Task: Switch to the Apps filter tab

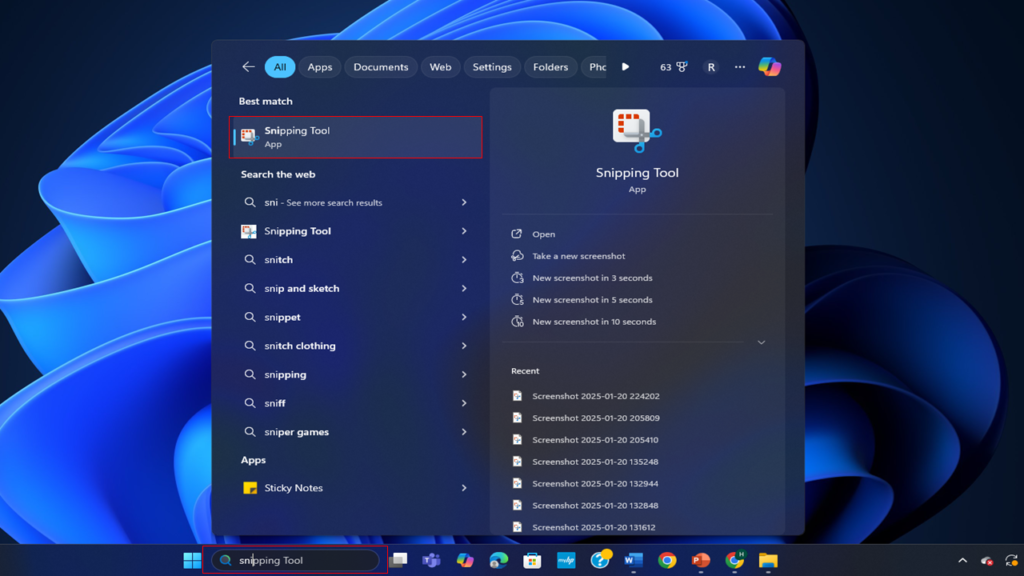Action: coord(320,67)
